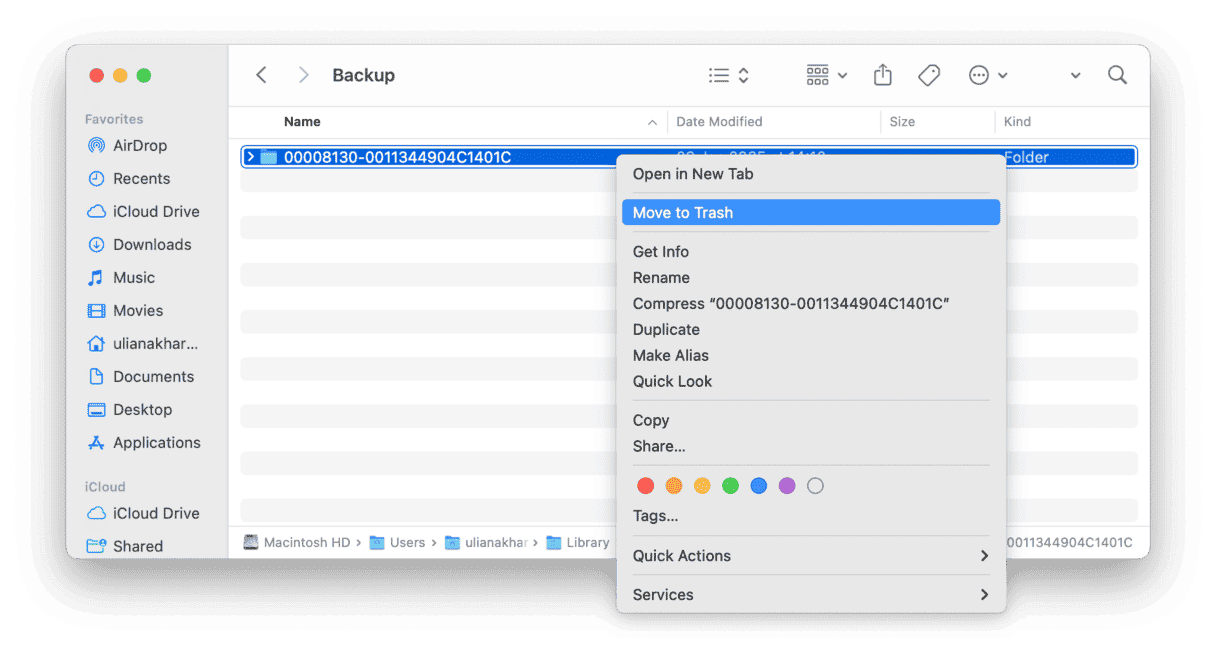Navigate back using the back arrow
This screenshot has height=646, width=1216.
[x=261, y=74]
